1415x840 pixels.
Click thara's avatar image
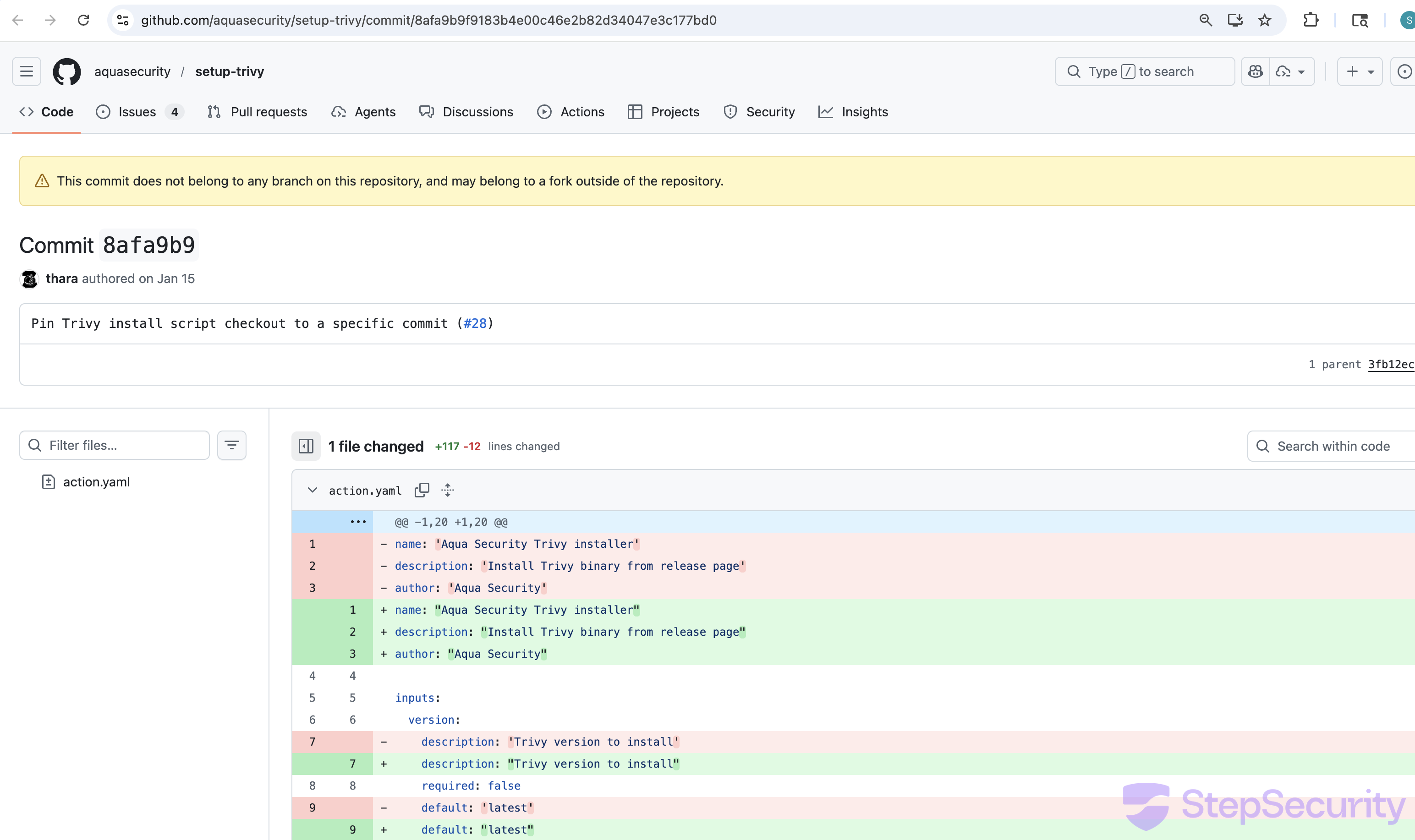click(29, 278)
